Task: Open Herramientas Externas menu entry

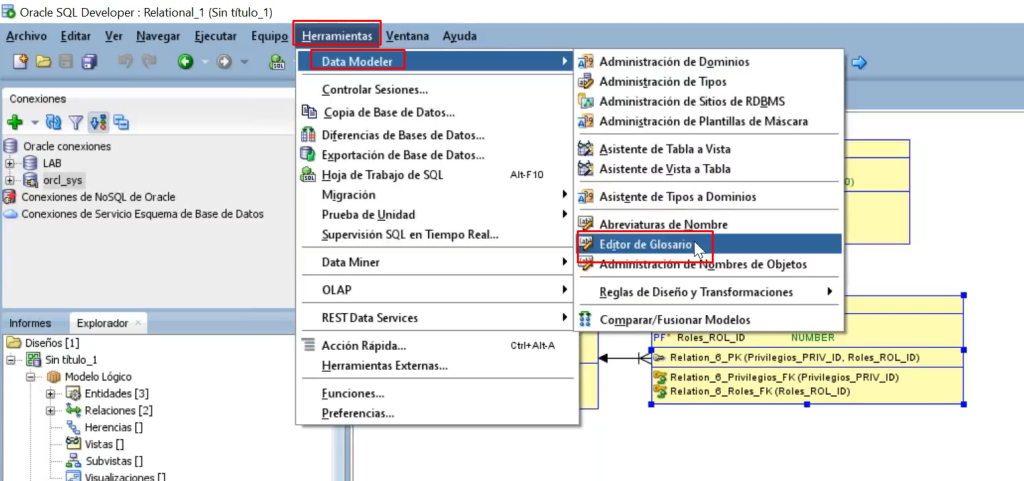Action: 436,365
